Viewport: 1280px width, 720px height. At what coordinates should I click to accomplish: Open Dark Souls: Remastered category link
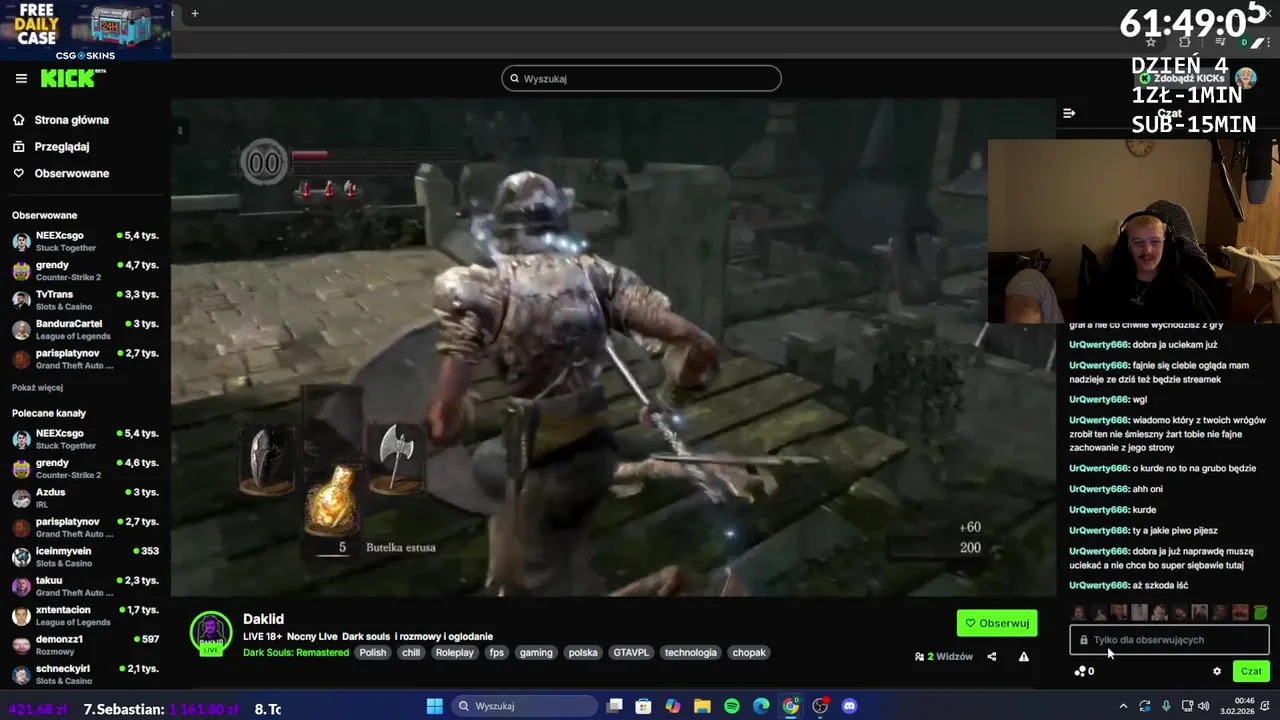pos(296,653)
